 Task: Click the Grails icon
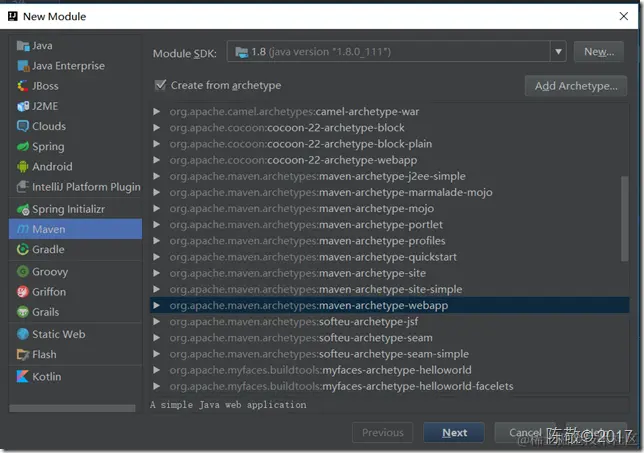23,312
